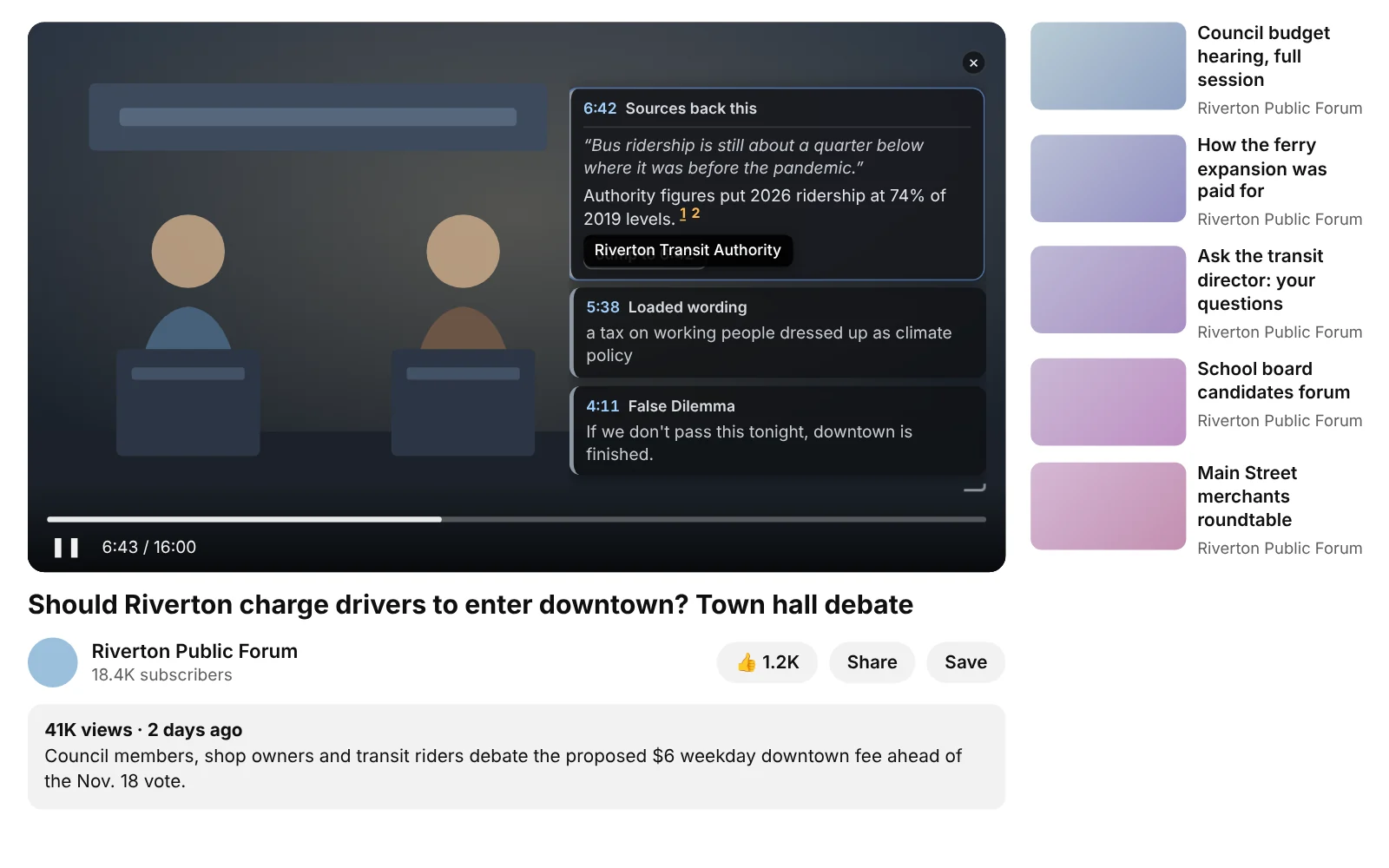Click the 6:43 / 16:00 time display
Image resolution: width=1389 pixels, height=868 pixels.
[149, 548]
